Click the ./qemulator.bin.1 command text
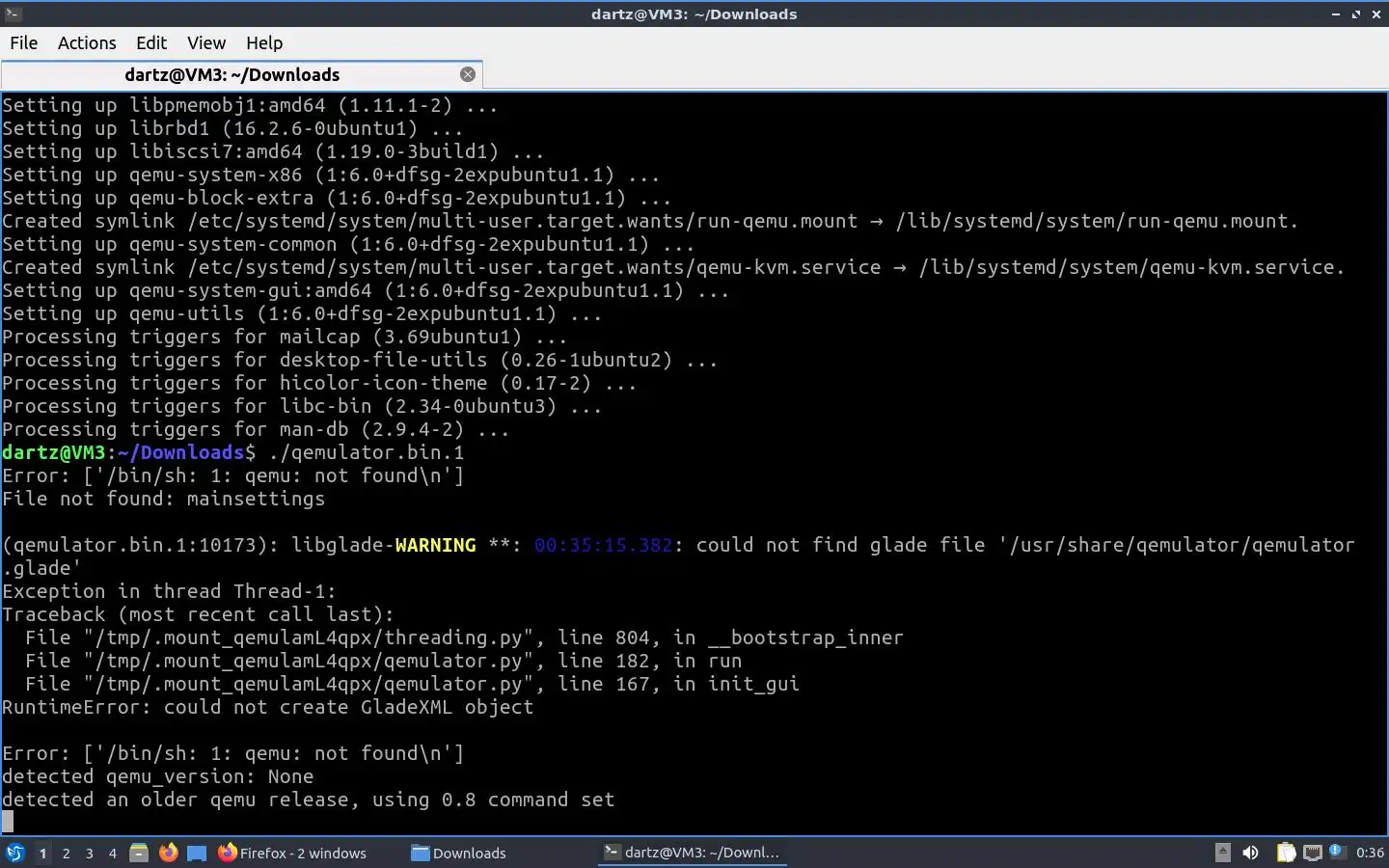Screen dimensions: 1389x868 tap(367, 452)
